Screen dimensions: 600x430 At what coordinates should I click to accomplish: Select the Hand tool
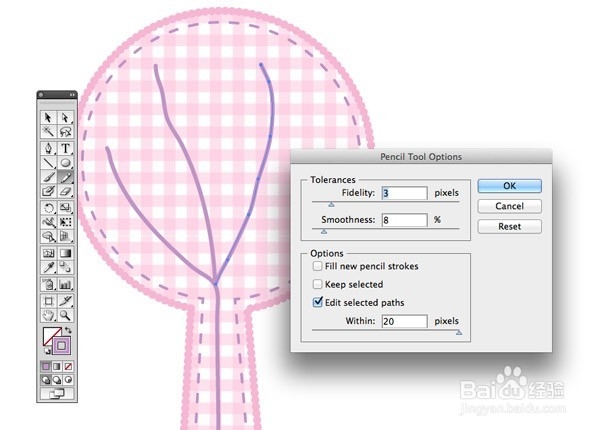49,315
